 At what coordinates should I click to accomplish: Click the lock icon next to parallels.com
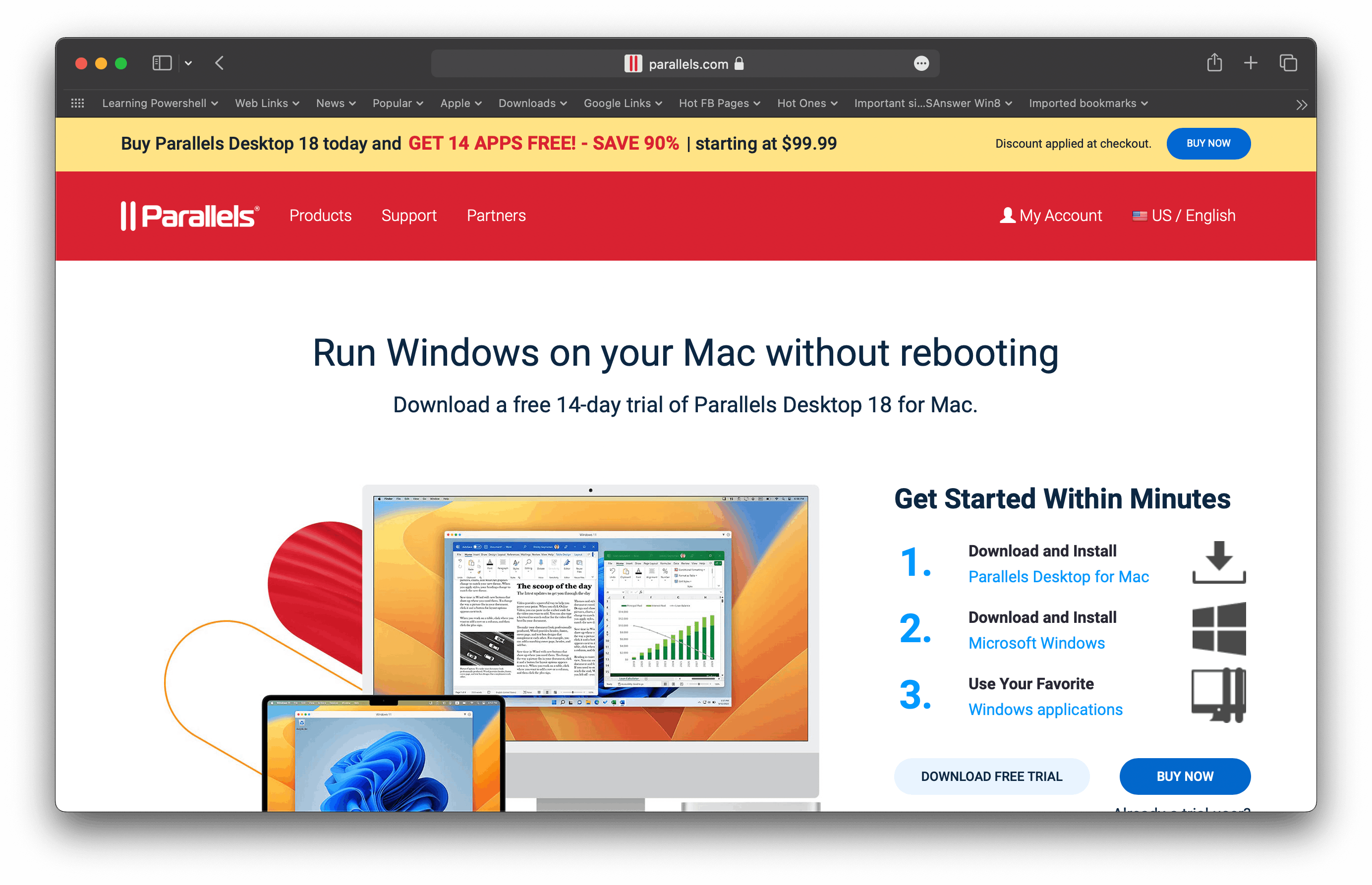[x=739, y=63]
